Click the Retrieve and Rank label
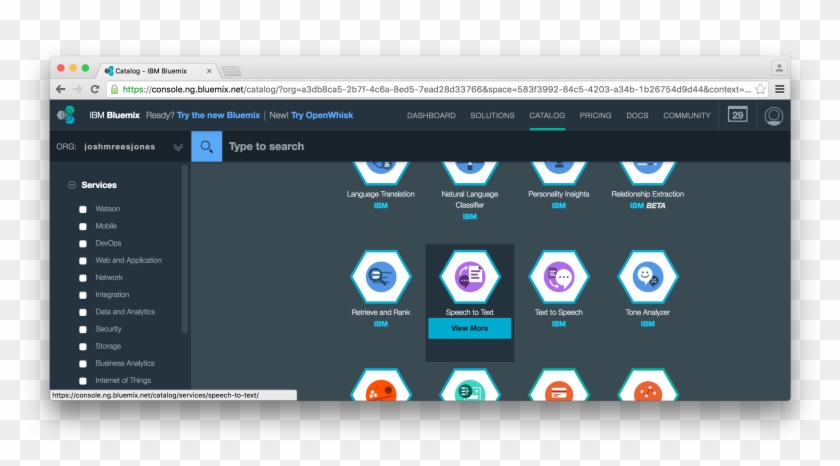Screen dimensions: 840x466 [x=380, y=312]
